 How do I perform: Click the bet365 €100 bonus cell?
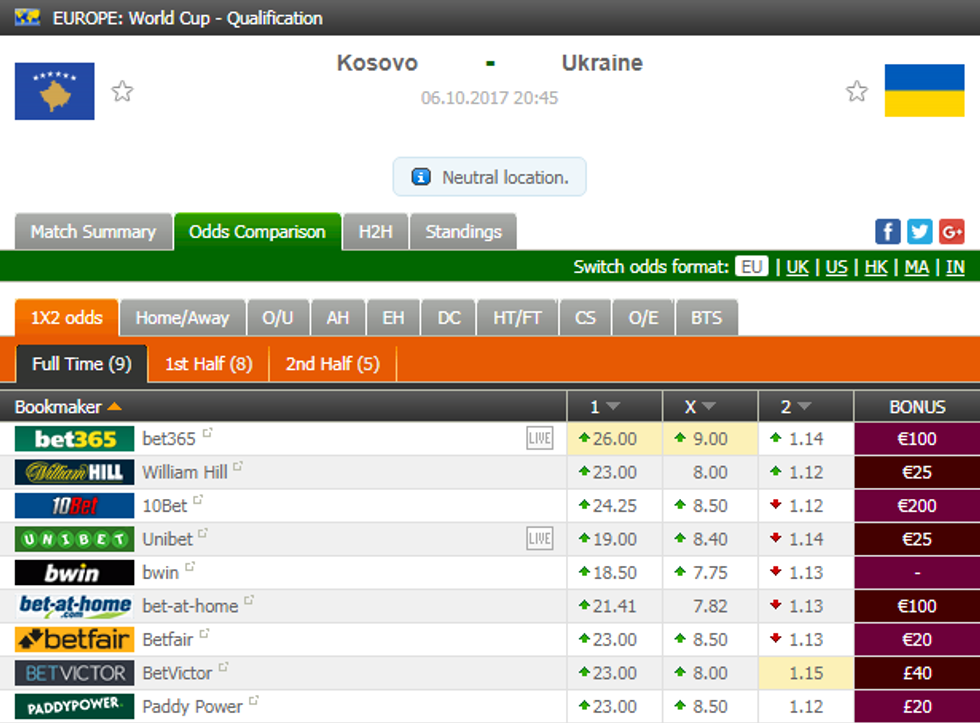917,439
